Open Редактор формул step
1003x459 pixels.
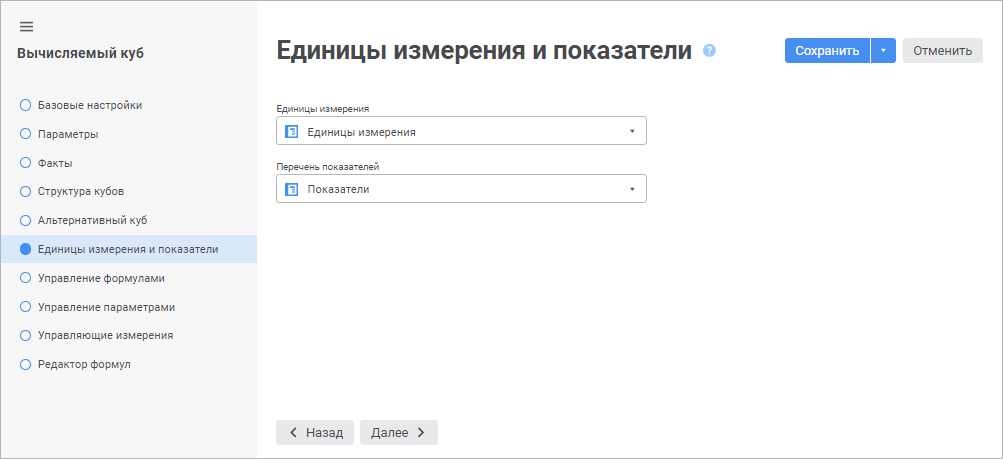point(84,364)
